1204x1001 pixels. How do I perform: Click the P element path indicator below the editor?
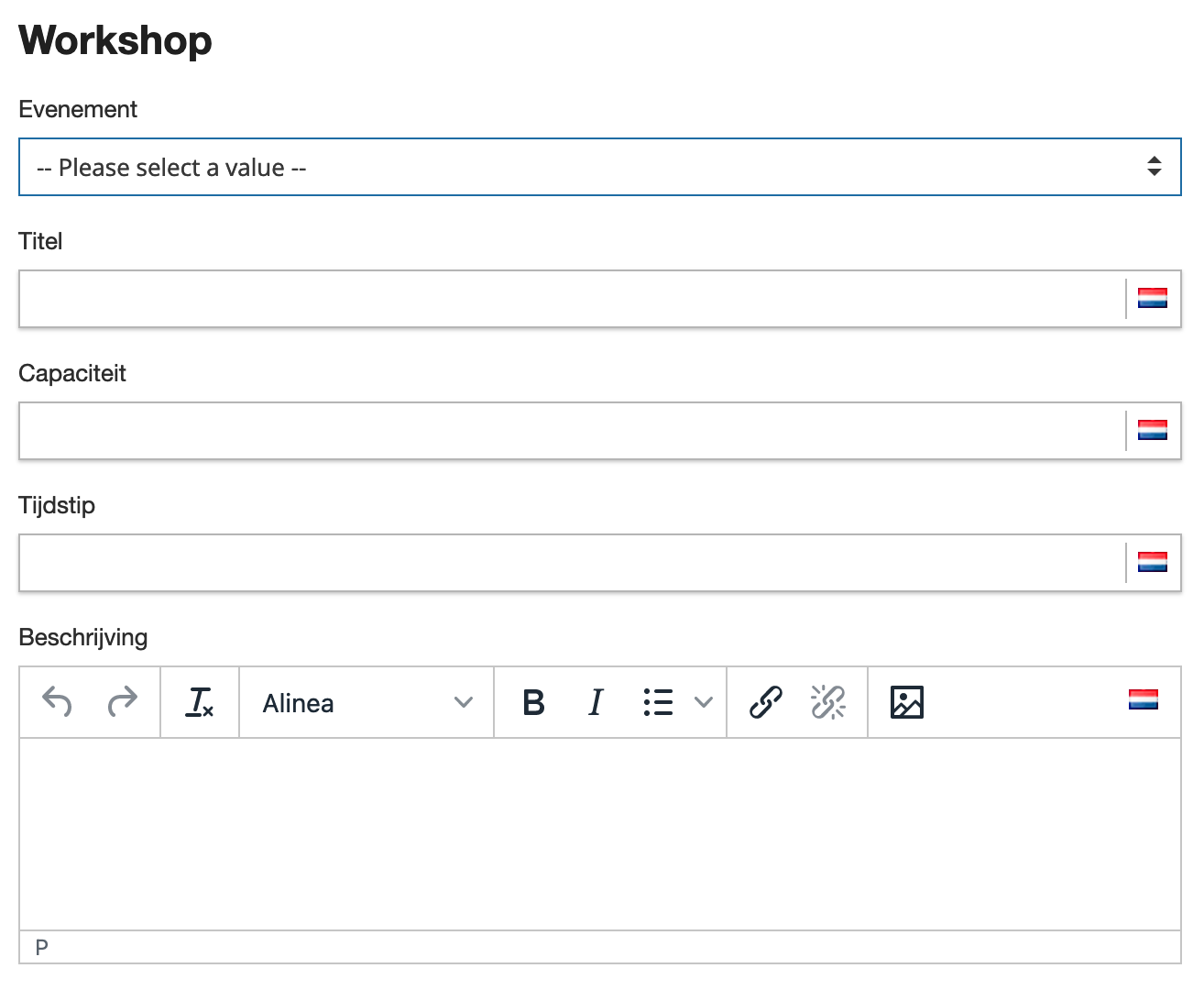click(x=41, y=947)
